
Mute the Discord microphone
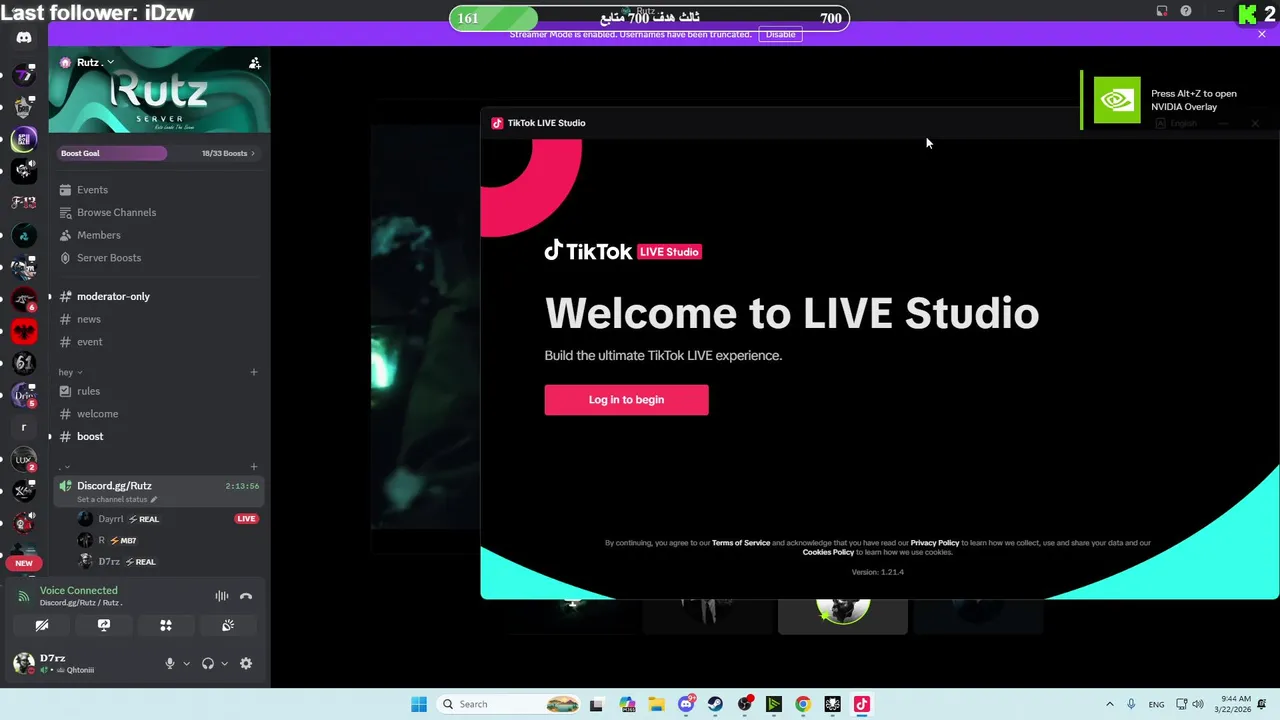point(170,664)
